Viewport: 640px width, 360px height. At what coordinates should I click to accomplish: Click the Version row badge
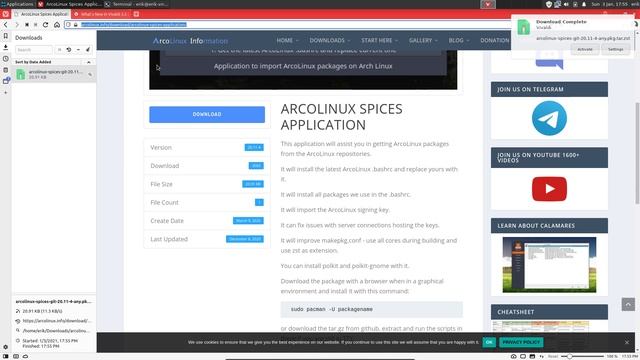click(x=254, y=147)
